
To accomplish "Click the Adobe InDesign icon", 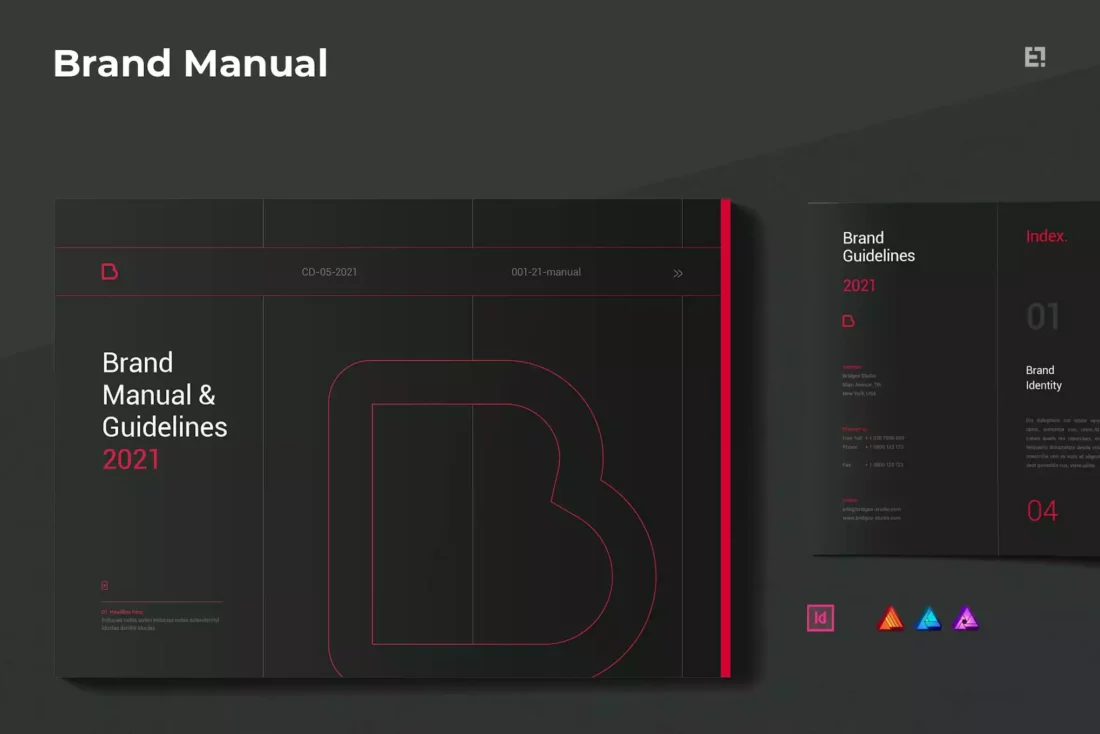I will (x=820, y=618).
